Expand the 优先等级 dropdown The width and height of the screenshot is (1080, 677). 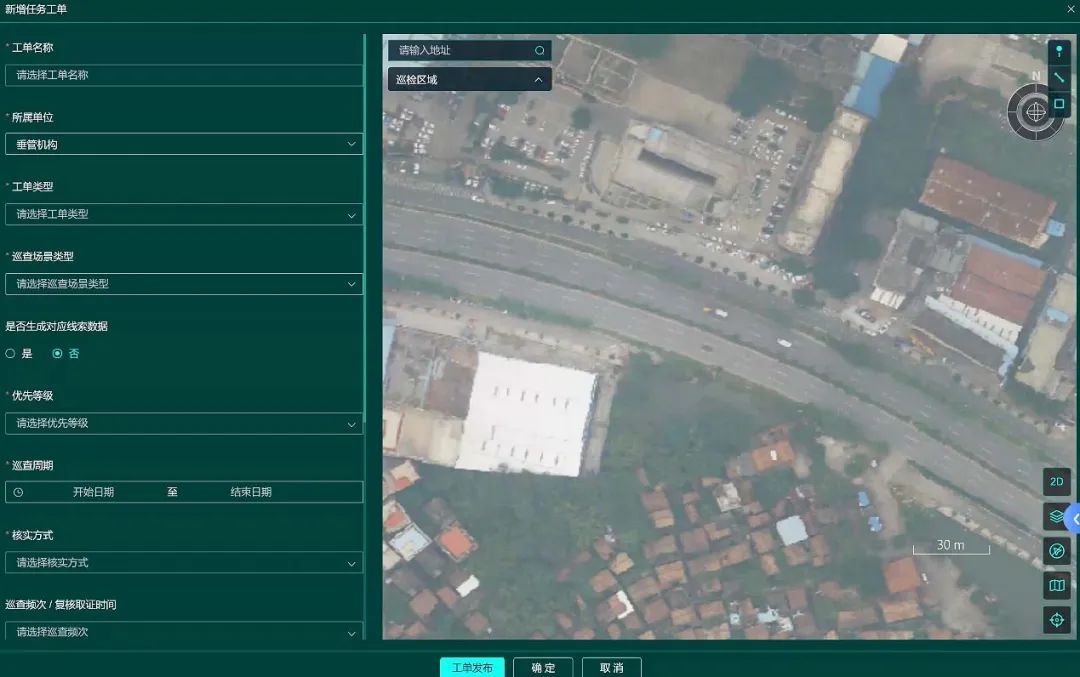click(184, 423)
